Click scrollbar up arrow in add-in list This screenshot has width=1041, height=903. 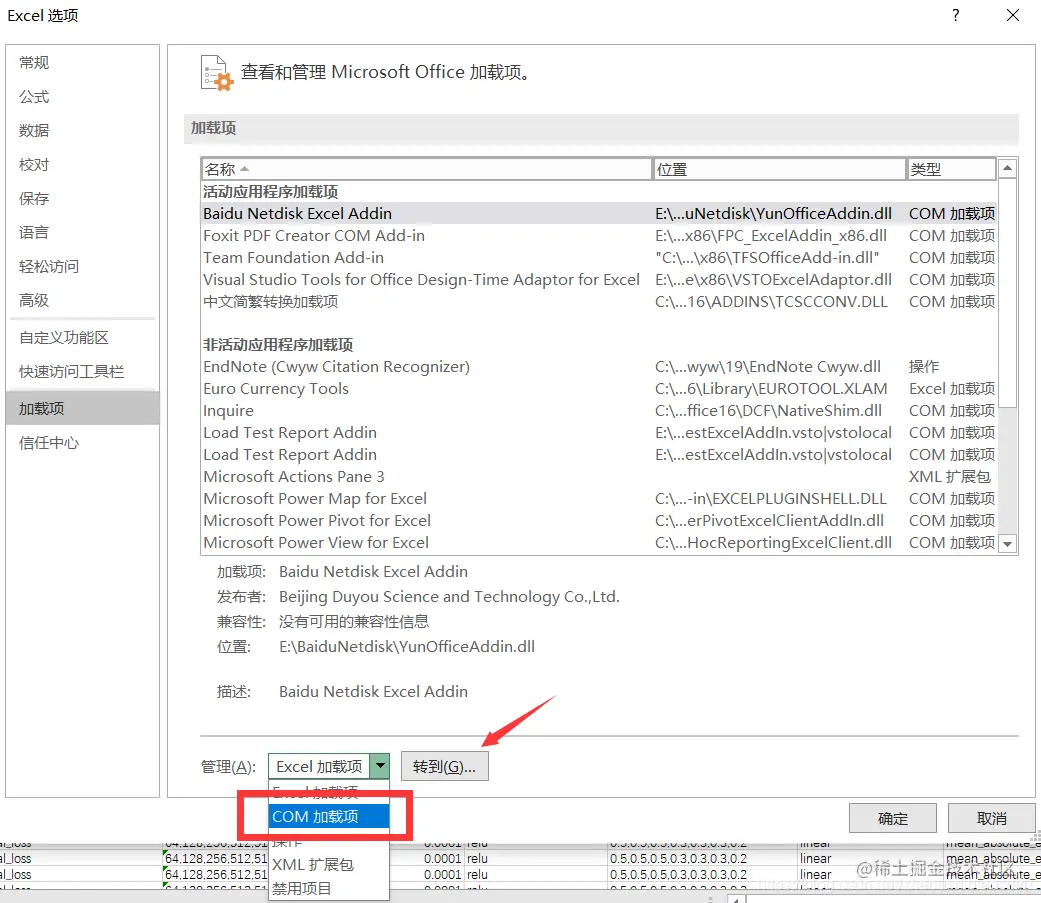click(x=1007, y=169)
